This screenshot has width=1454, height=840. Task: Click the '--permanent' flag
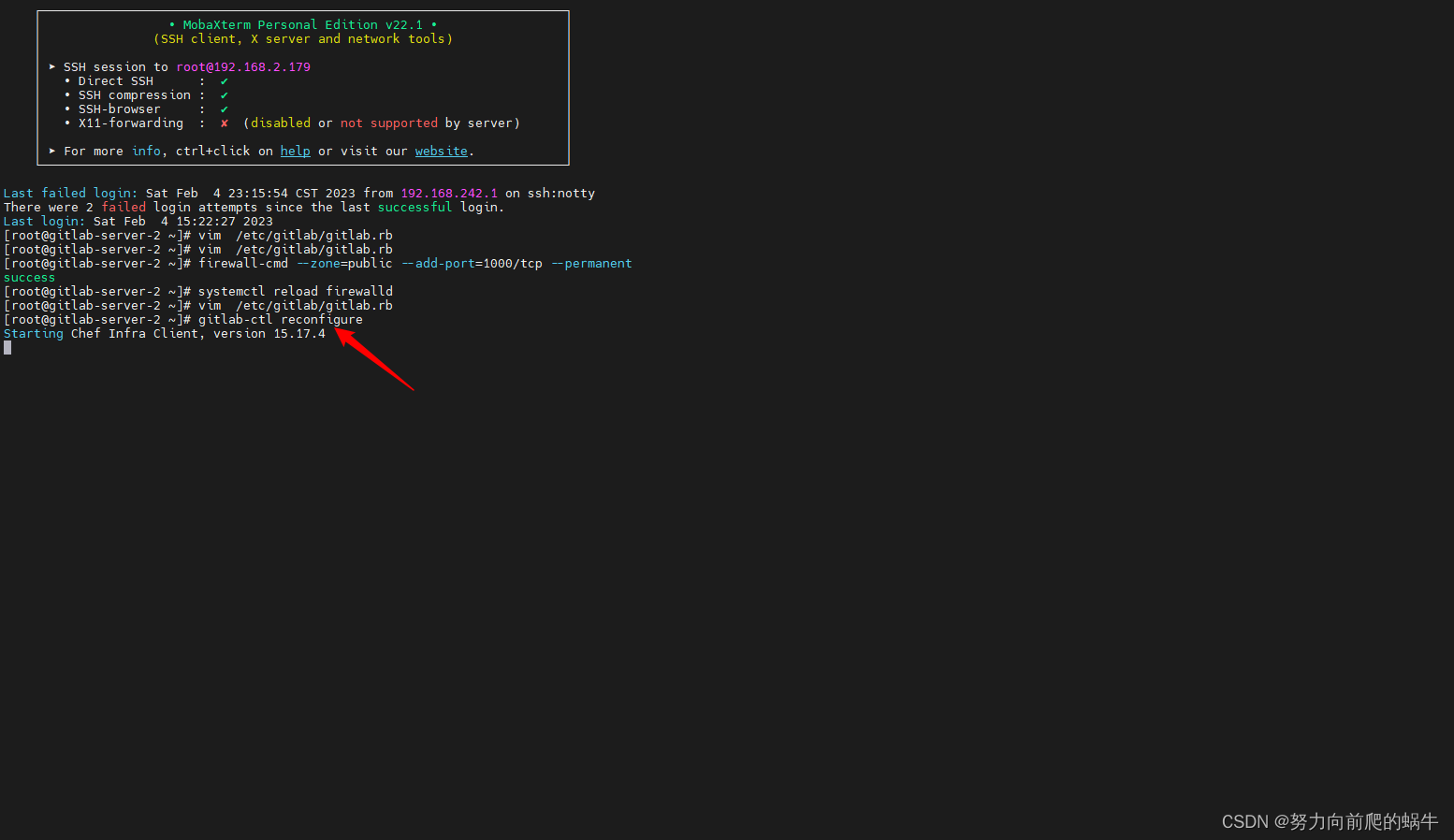click(592, 263)
